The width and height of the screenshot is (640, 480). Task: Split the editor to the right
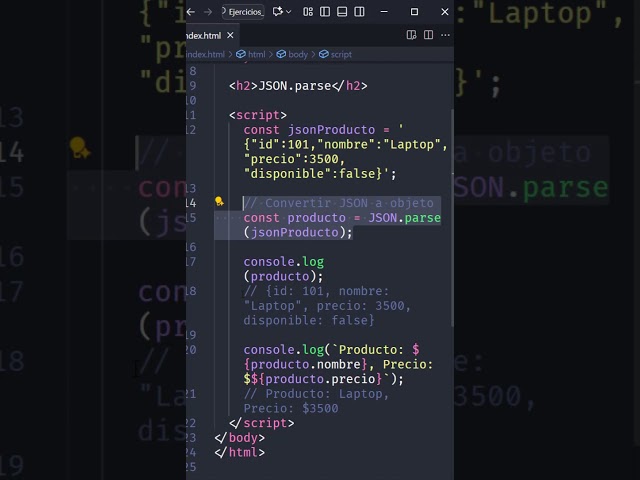point(428,35)
